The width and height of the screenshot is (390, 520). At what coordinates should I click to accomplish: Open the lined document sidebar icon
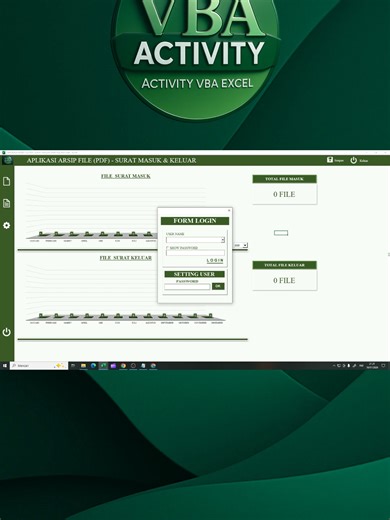(x=6, y=203)
